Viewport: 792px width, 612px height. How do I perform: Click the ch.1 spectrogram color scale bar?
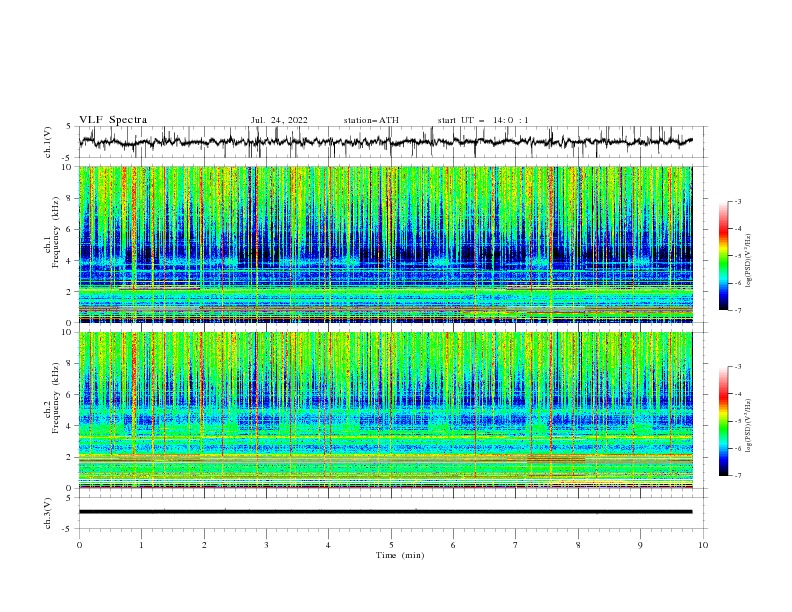[x=723, y=255]
